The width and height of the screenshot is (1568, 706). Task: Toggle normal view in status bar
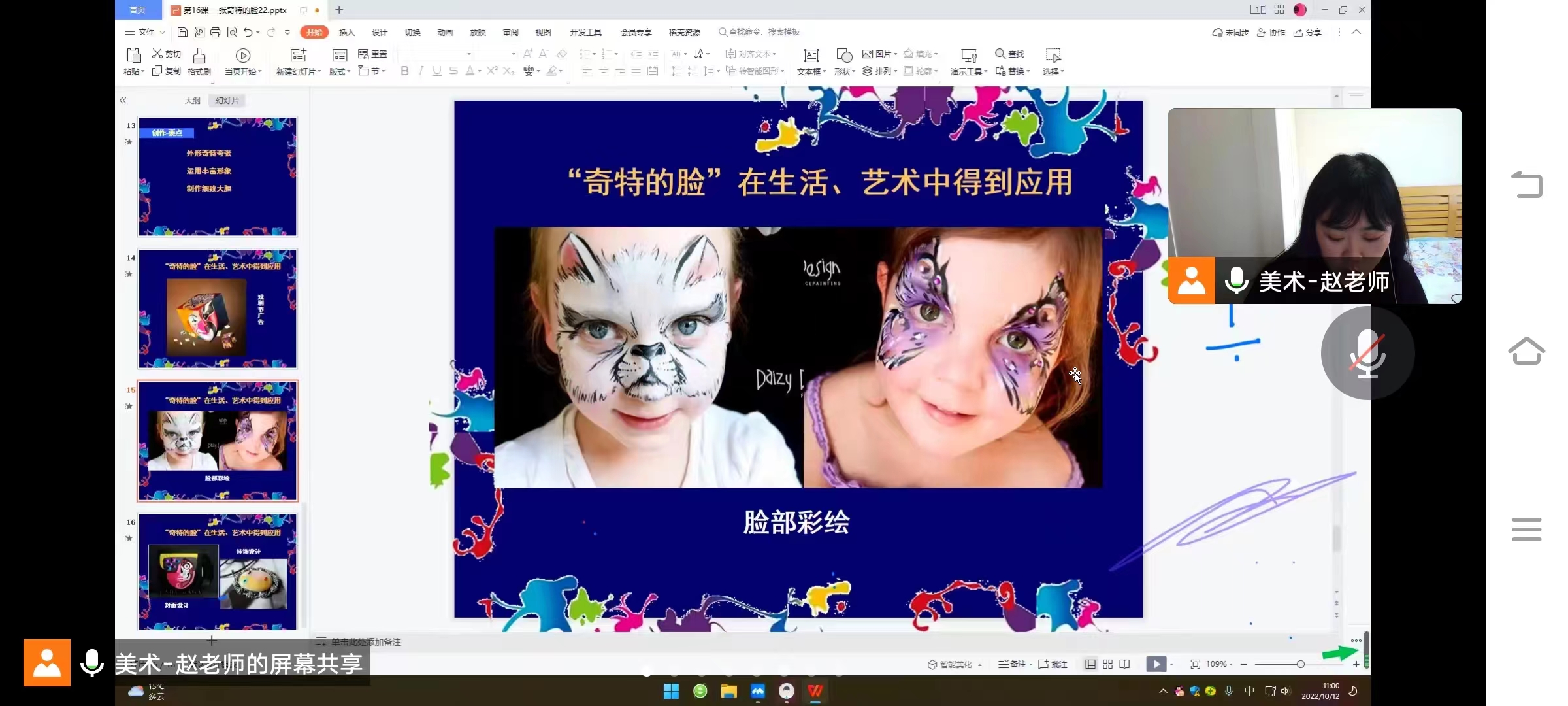click(1090, 664)
